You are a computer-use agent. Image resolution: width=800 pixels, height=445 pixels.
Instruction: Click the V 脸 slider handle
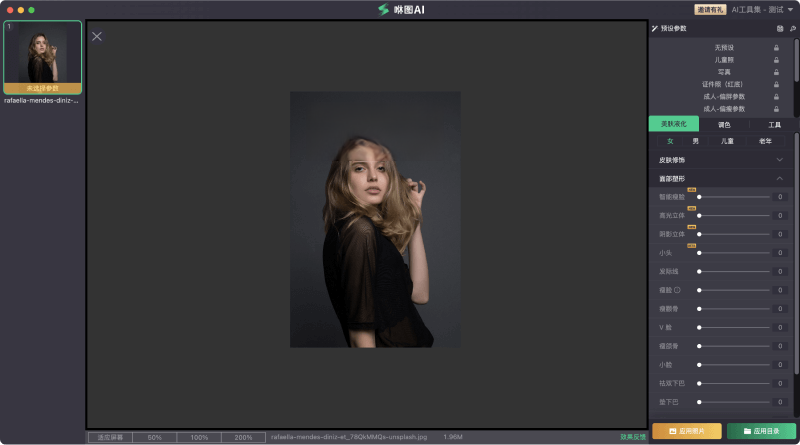click(x=699, y=327)
